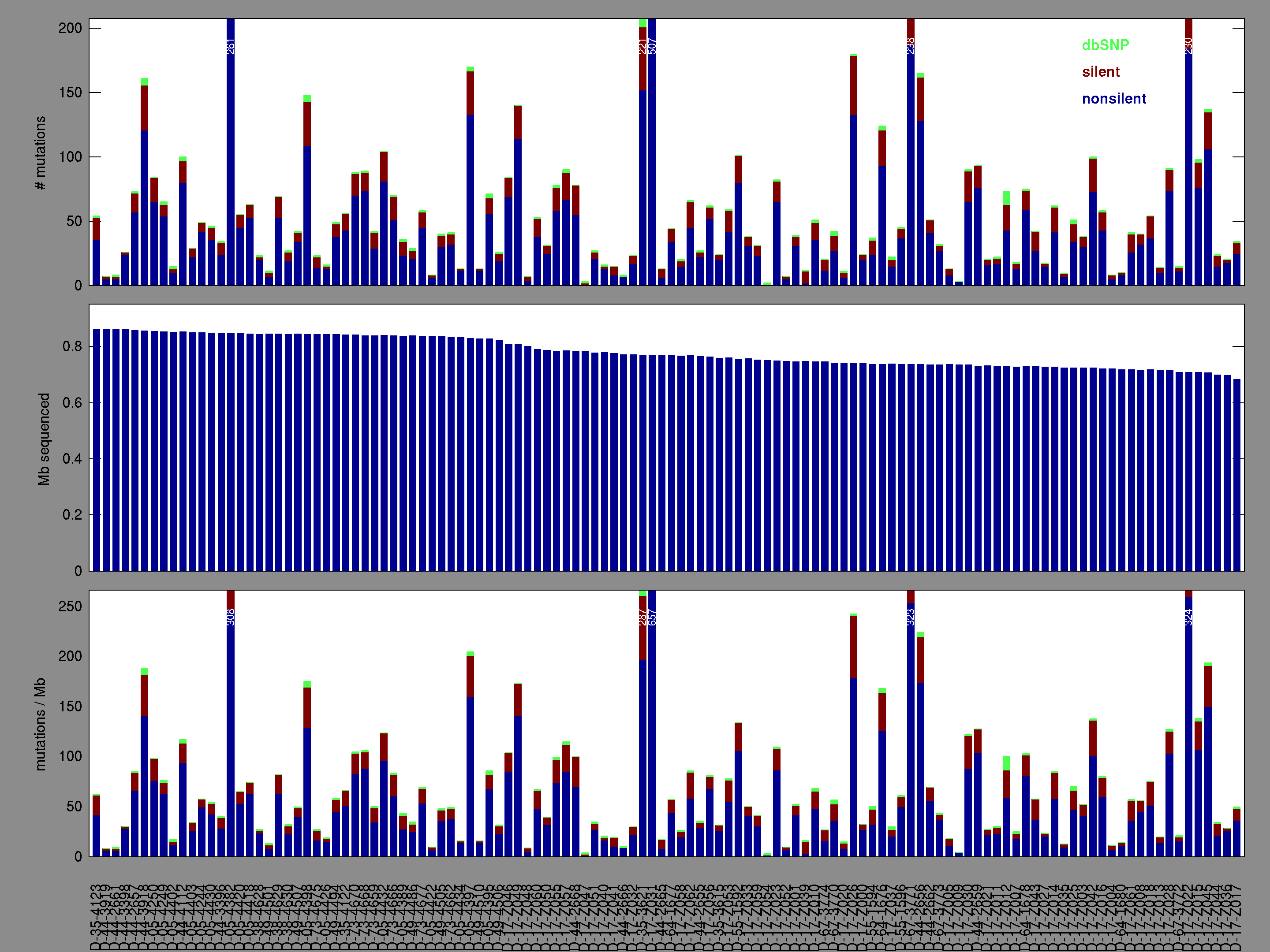Click the 'Mb sequenced' y-axis title

[x=44, y=439]
